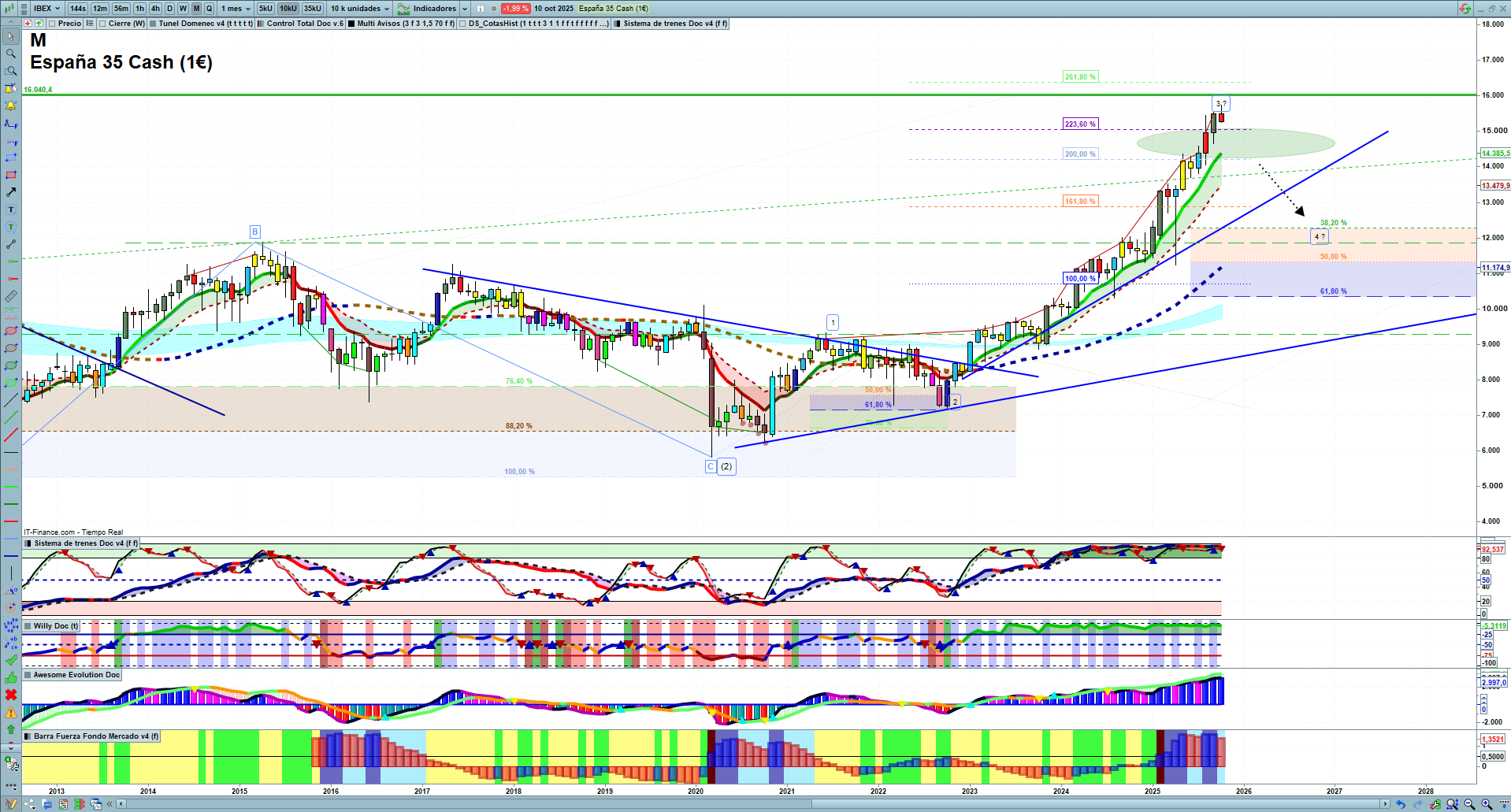This screenshot has width=1511, height=812.
Task: Open the chart info icon
Action: [481, 9]
